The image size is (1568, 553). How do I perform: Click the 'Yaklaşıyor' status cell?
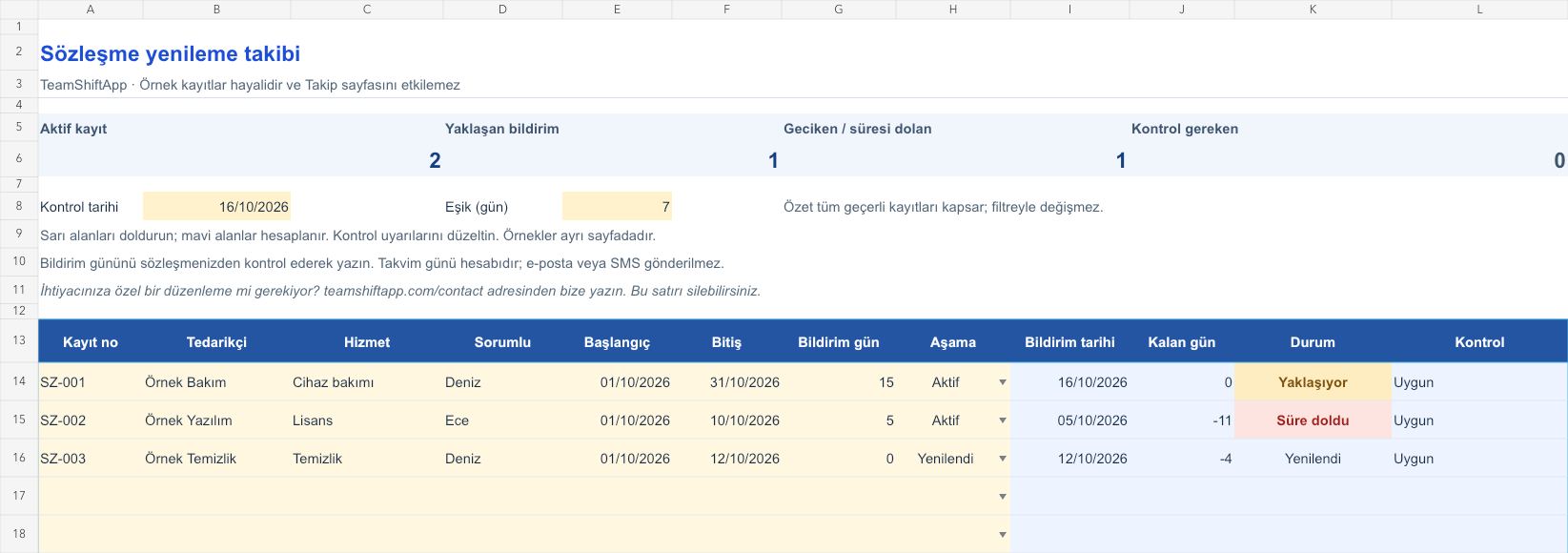coord(1313,382)
